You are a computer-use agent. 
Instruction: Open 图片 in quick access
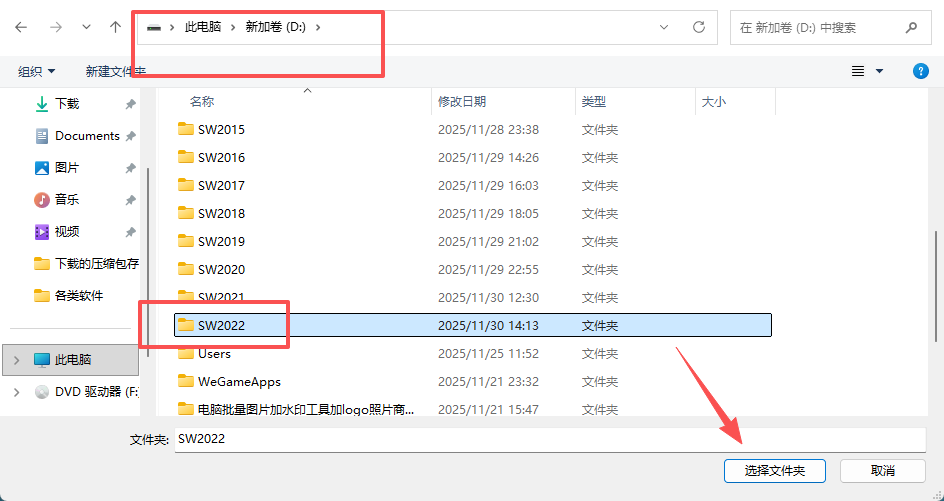[67, 168]
